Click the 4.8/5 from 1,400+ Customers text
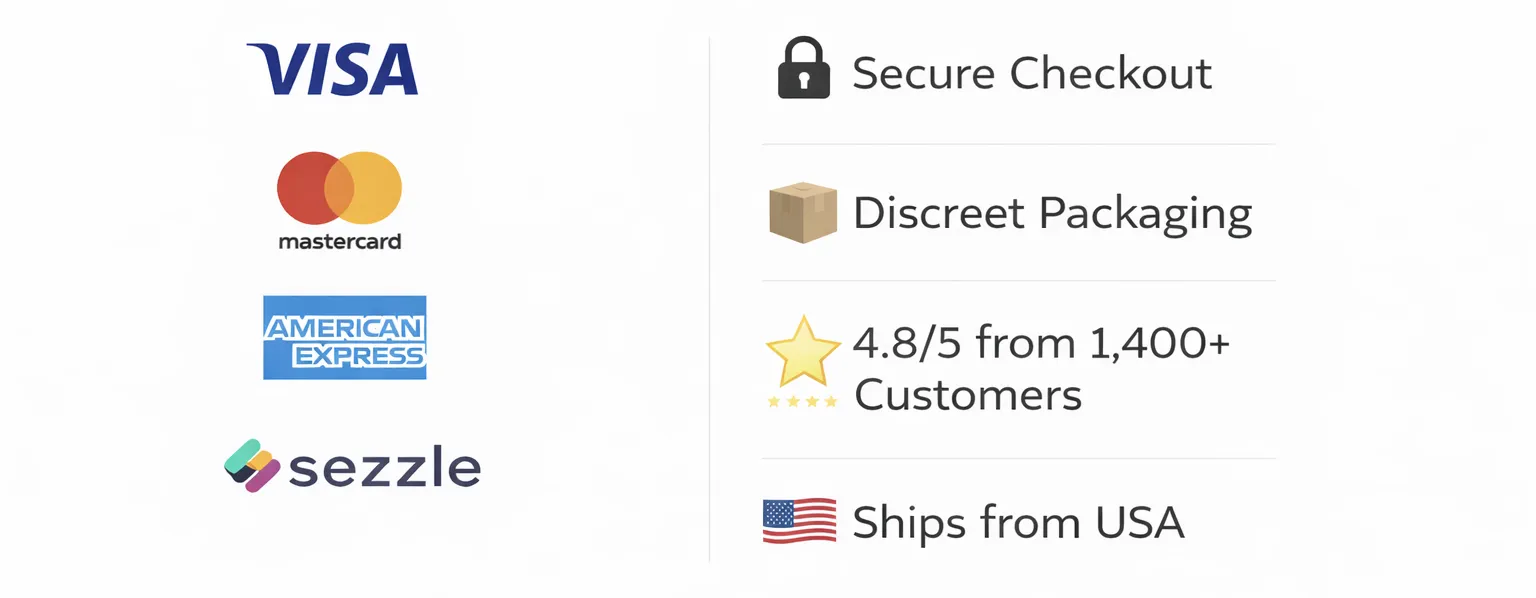Viewport: 1536px width, 598px height. 1040,369
